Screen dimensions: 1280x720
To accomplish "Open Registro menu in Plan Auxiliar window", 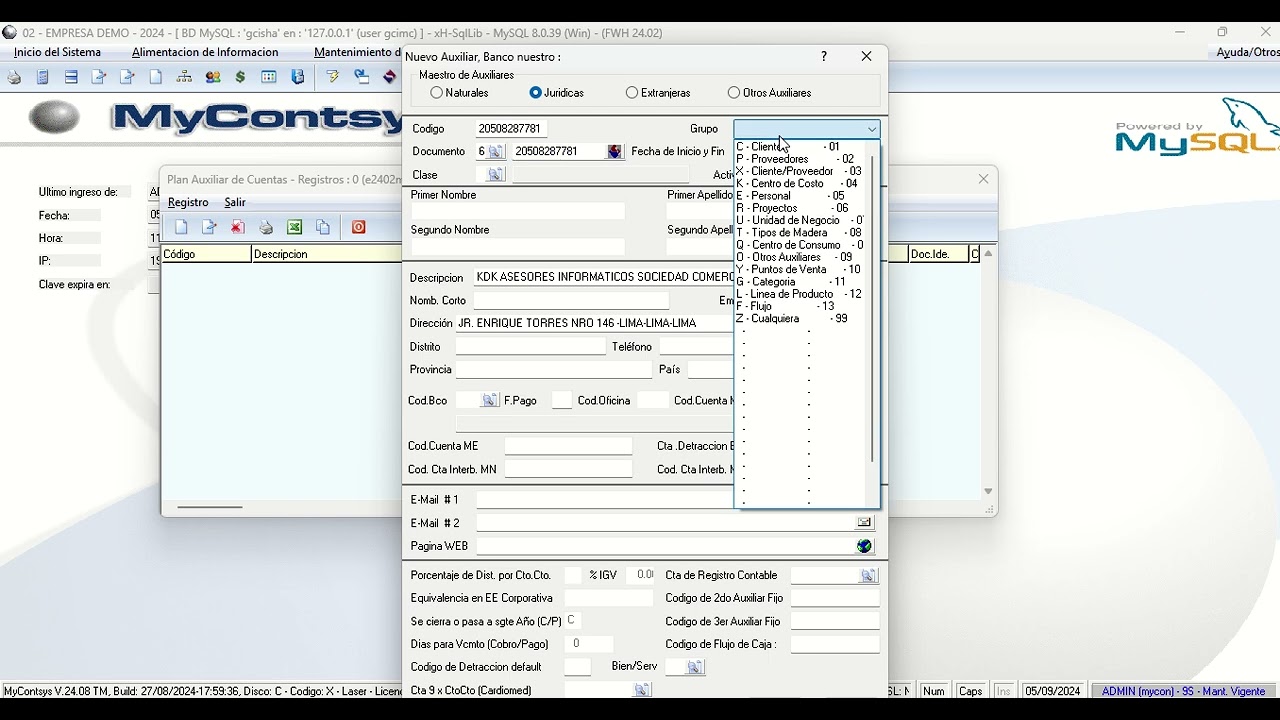I will tap(188, 202).
